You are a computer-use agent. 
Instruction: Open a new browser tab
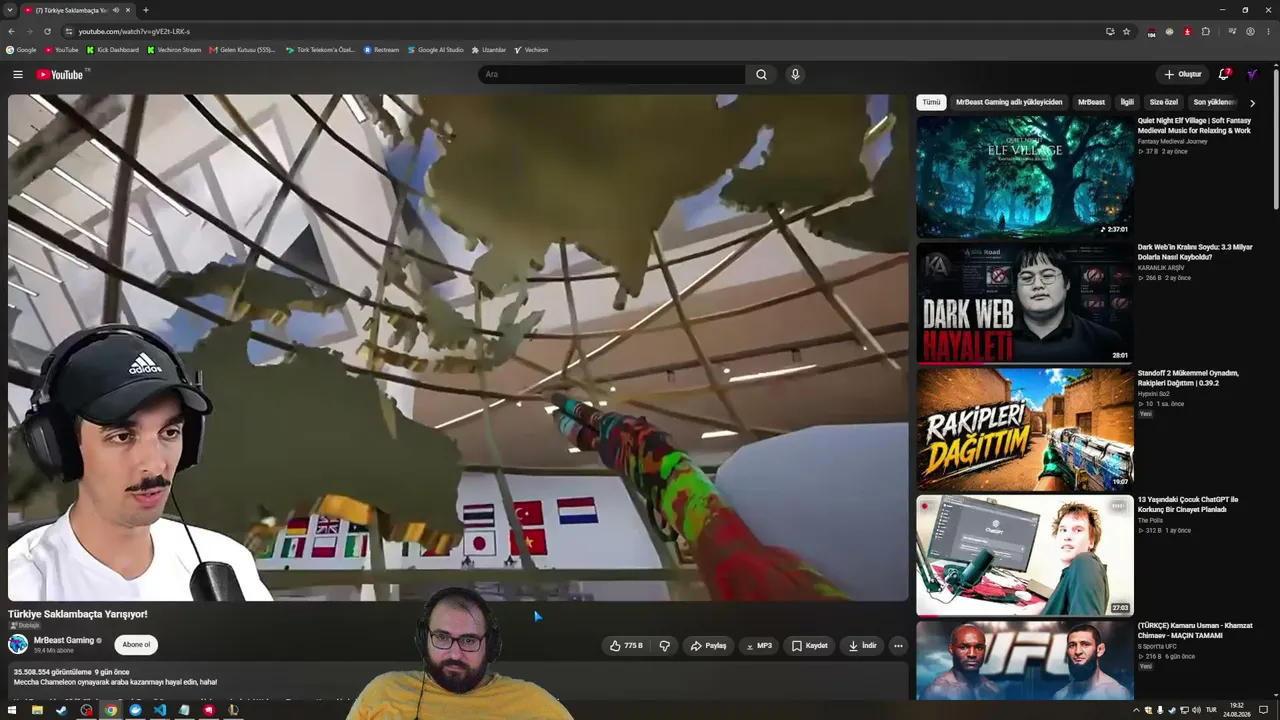(146, 10)
